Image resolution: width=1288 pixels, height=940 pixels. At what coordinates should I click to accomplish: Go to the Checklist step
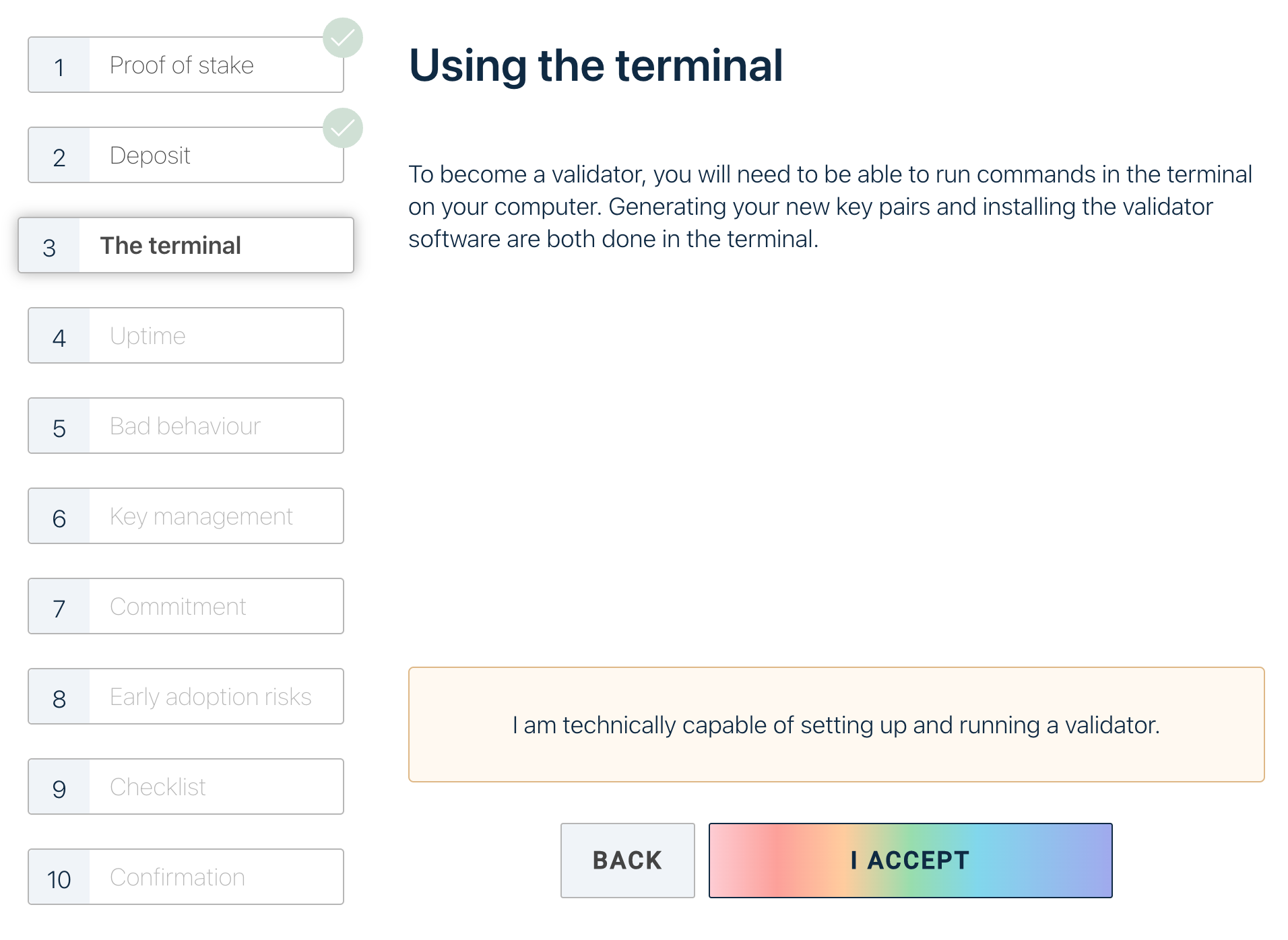tap(185, 787)
